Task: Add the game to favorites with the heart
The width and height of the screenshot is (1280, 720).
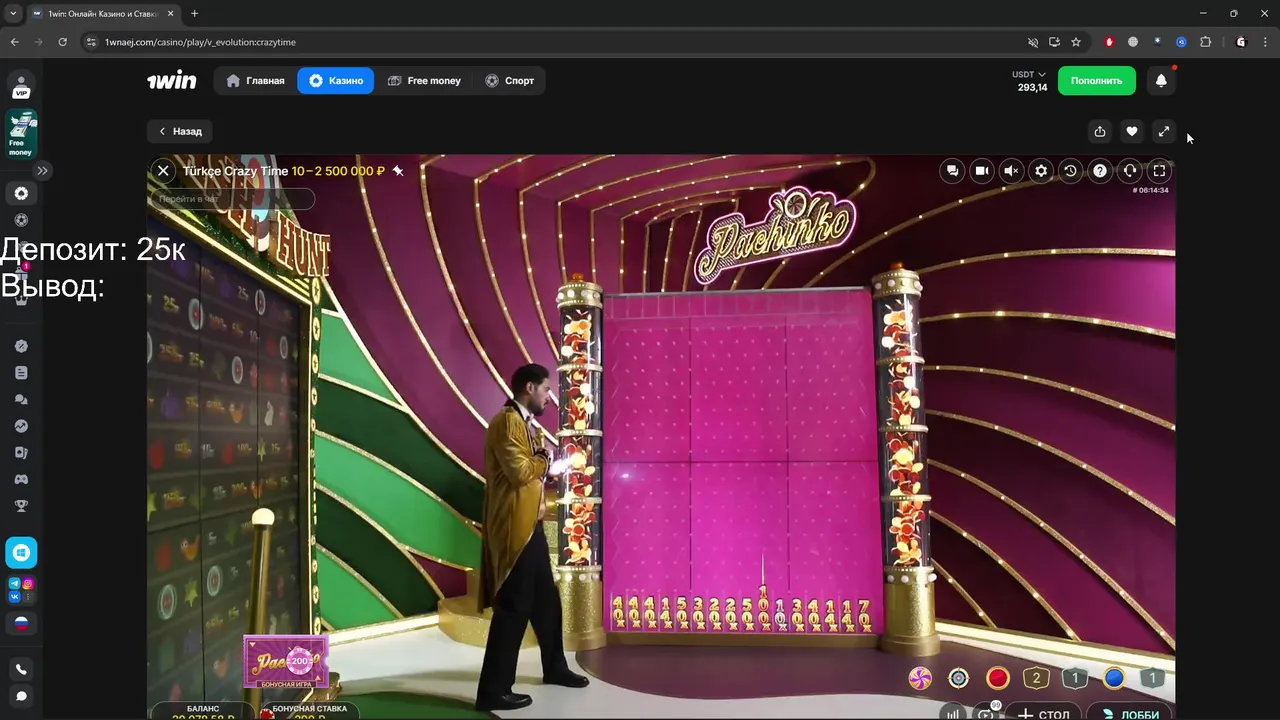Action: click(x=1132, y=131)
